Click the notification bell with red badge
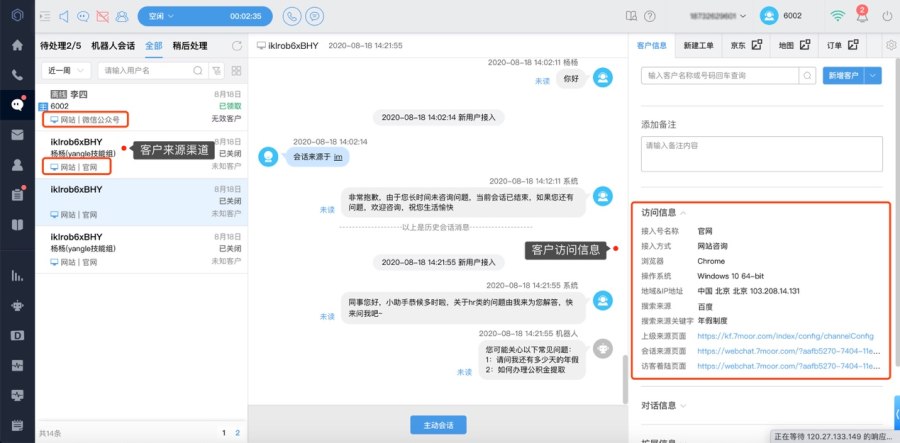Viewport: 900px width, 443px height. click(x=861, y=16)
